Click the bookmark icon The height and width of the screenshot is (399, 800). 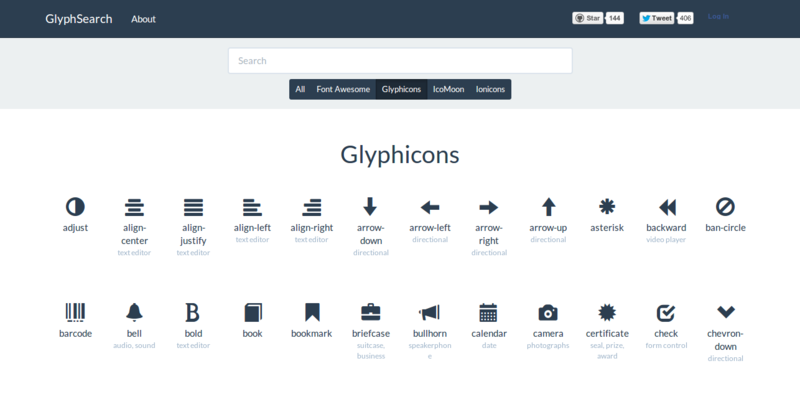tap(312, 312)
